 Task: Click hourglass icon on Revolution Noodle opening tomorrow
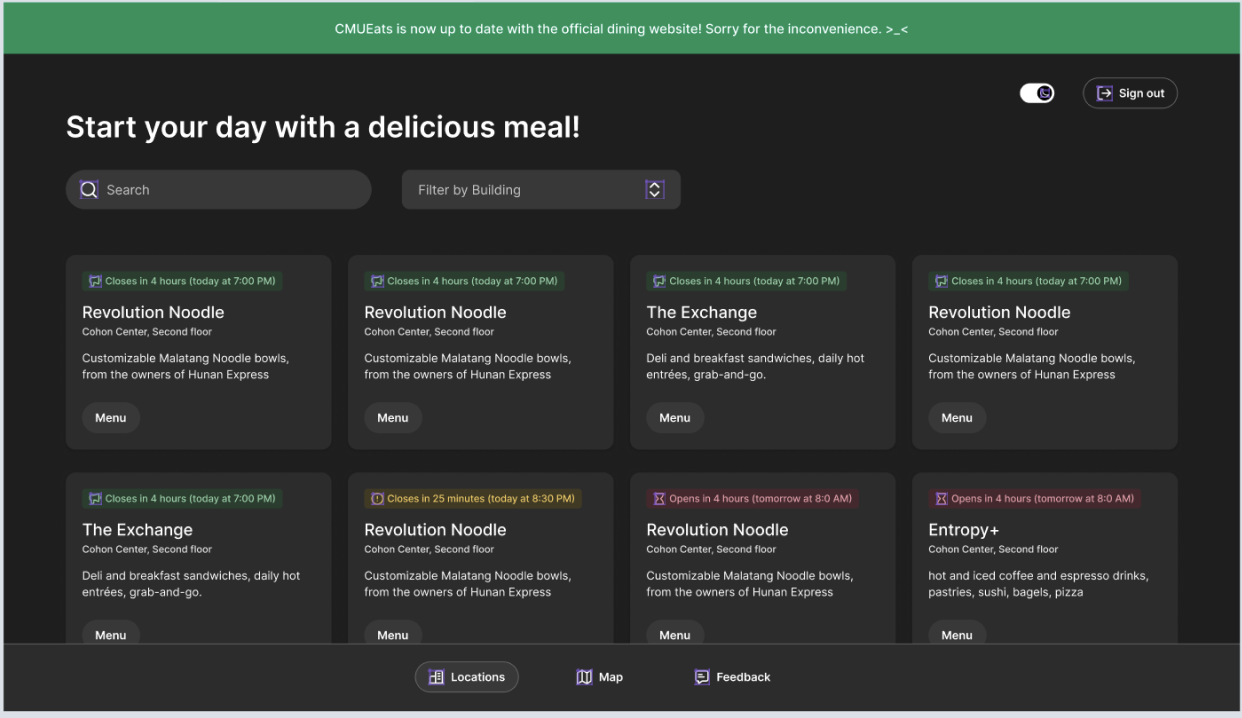pos(659,498)
